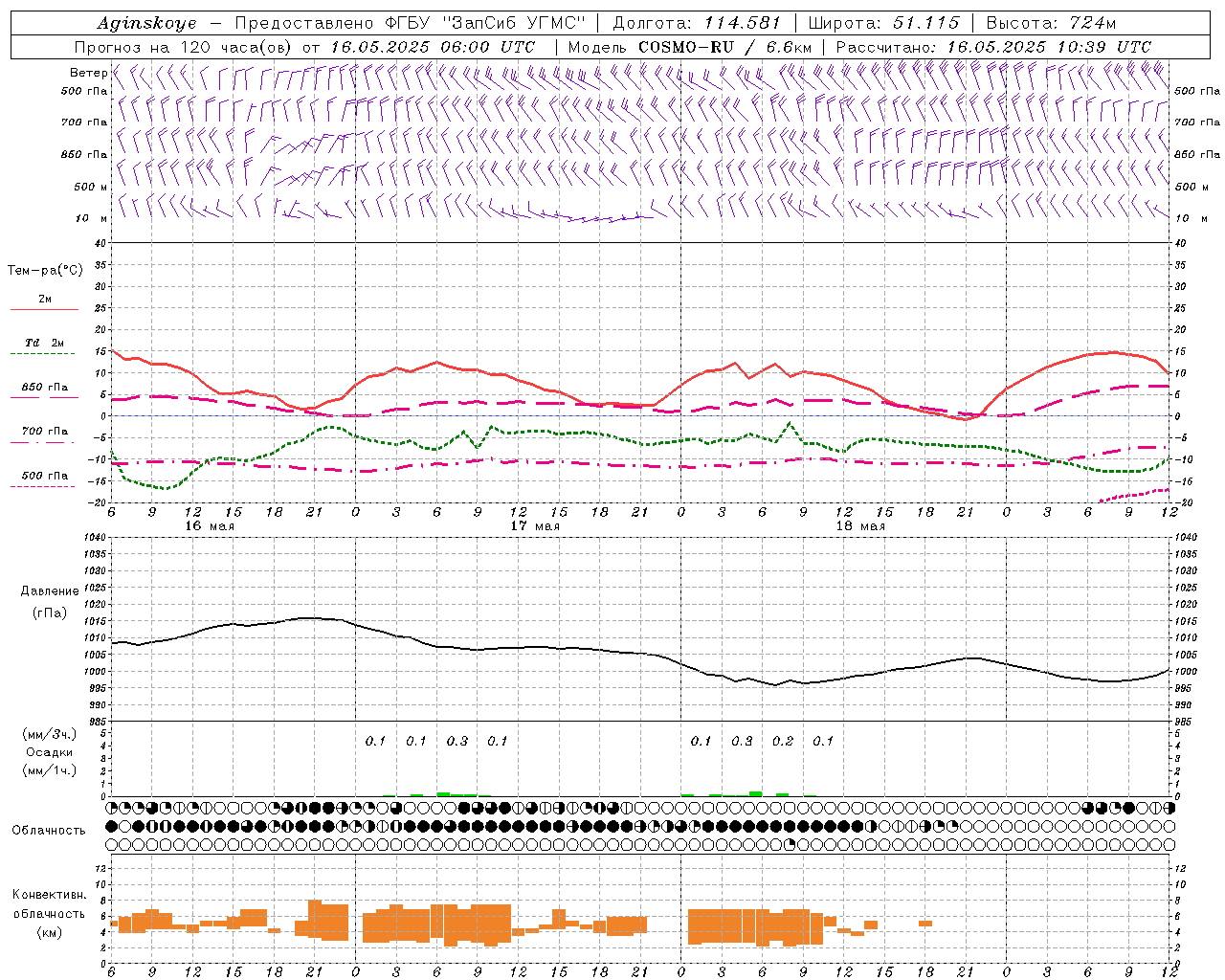Click the '500 м' wind level label on the left

pos(91,187)
